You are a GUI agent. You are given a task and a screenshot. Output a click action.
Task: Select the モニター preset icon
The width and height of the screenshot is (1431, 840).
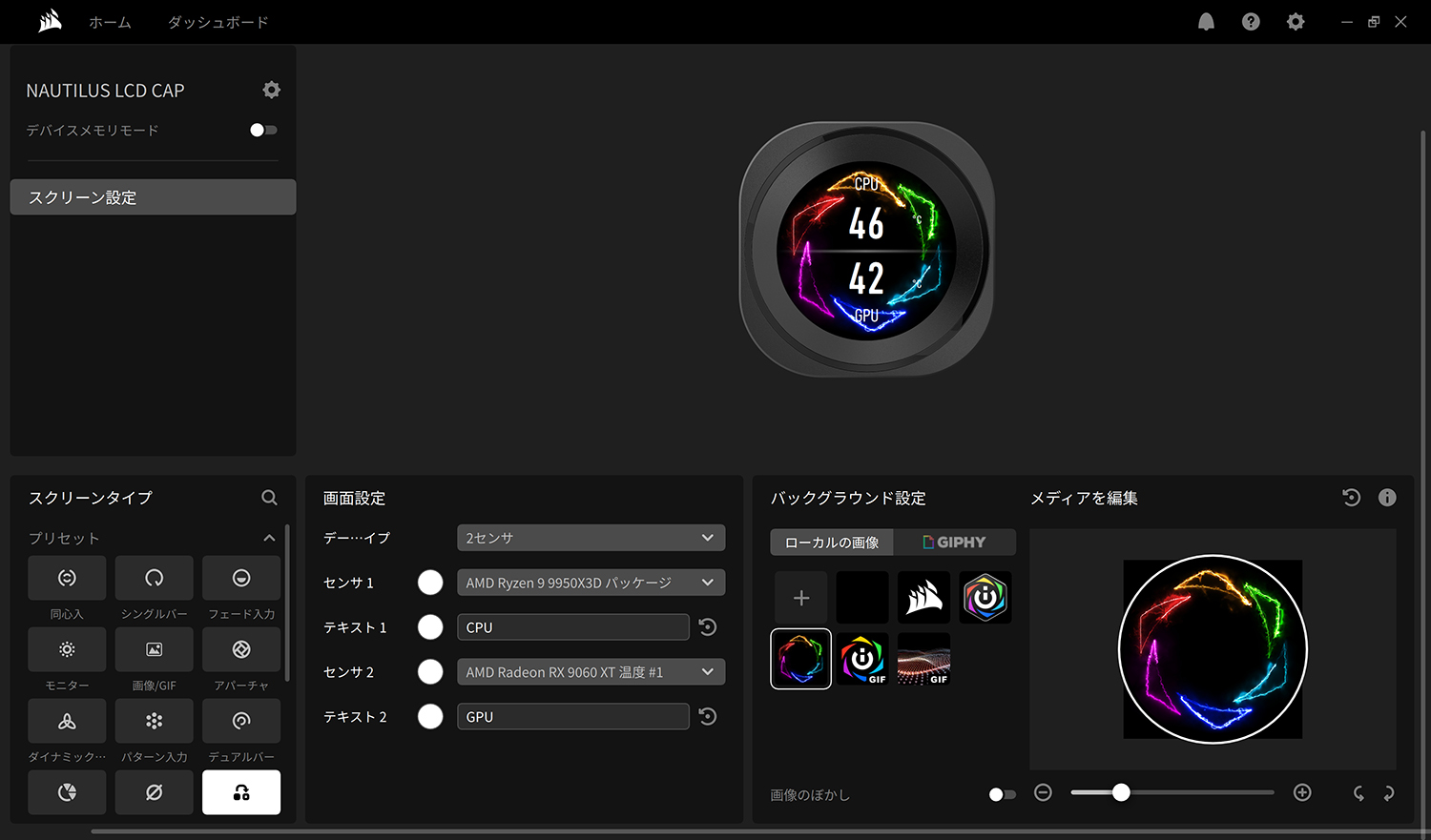[x=67, y=649]
